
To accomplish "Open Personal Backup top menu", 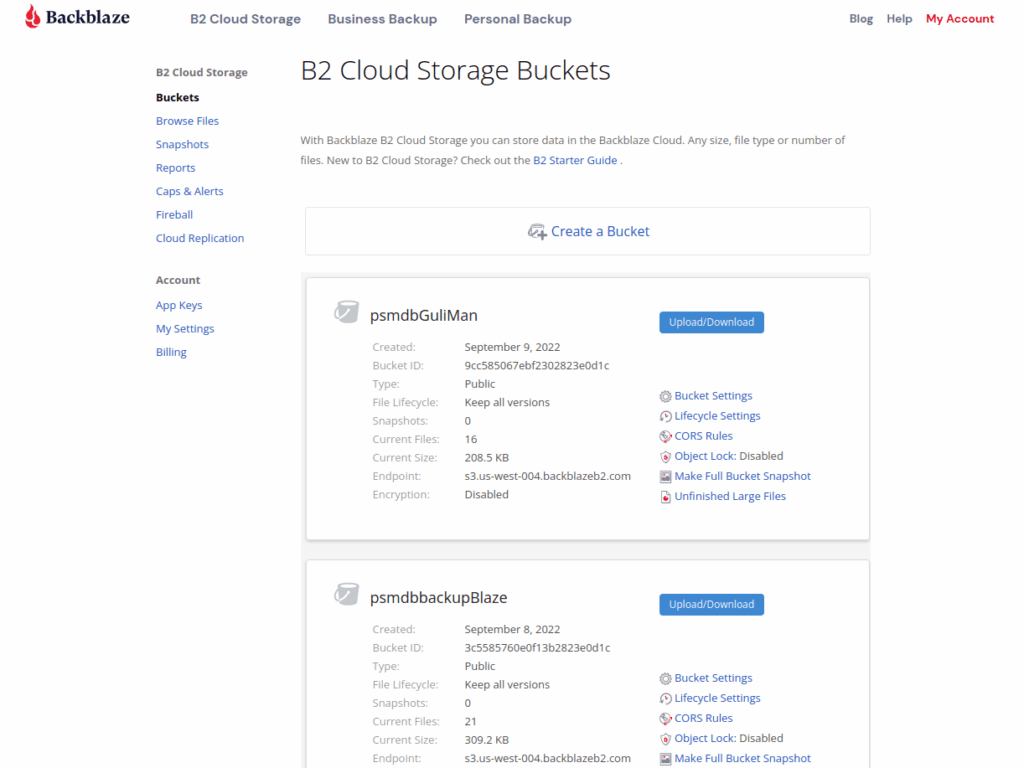I will tap(517, 19).
